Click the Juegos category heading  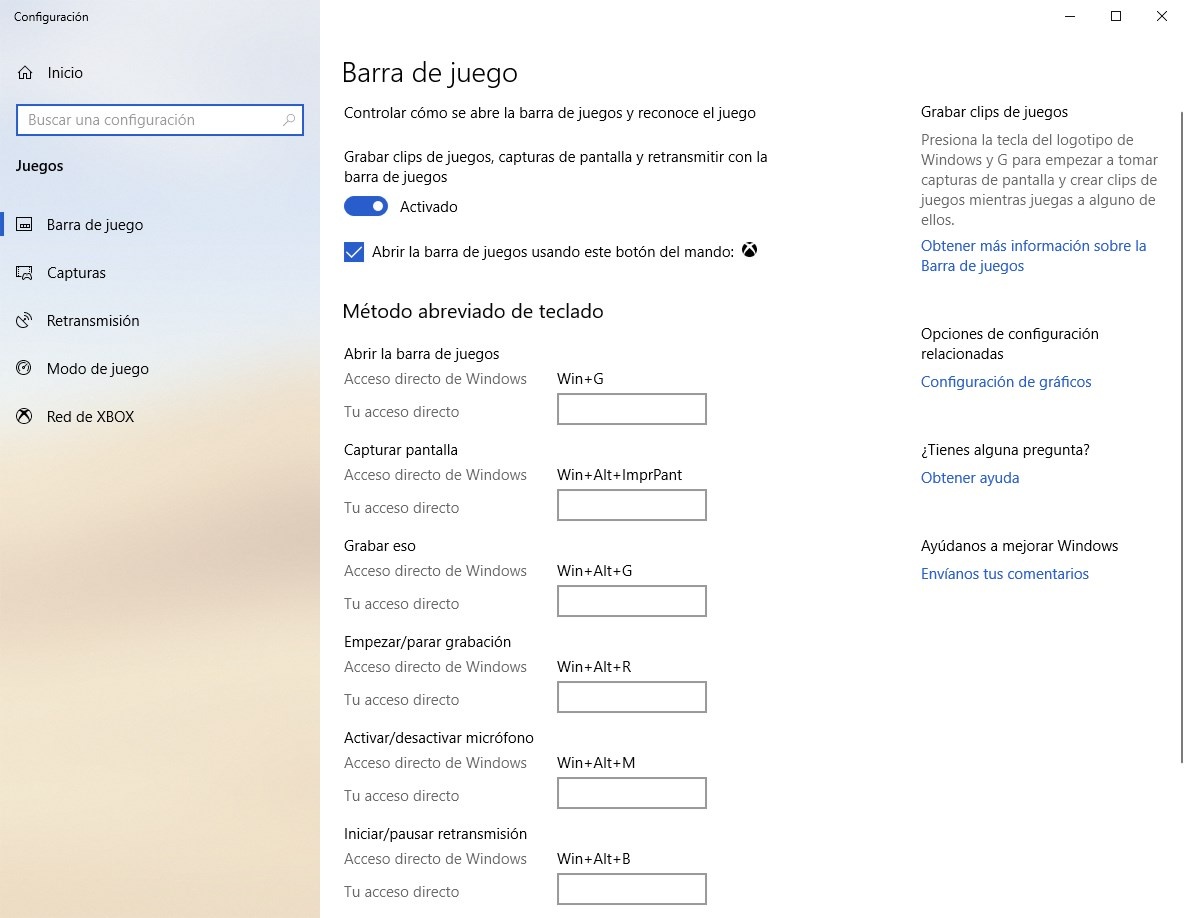[39, 165]
